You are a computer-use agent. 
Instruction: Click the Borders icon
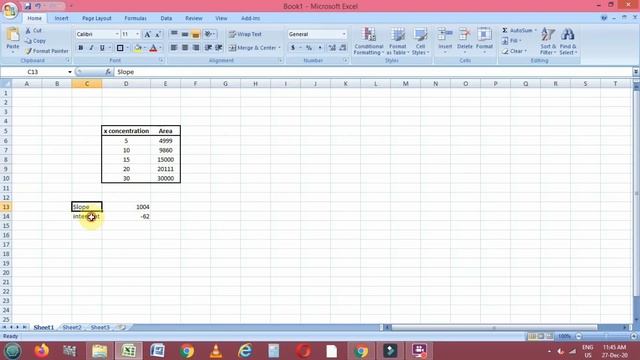pos(120,48)
